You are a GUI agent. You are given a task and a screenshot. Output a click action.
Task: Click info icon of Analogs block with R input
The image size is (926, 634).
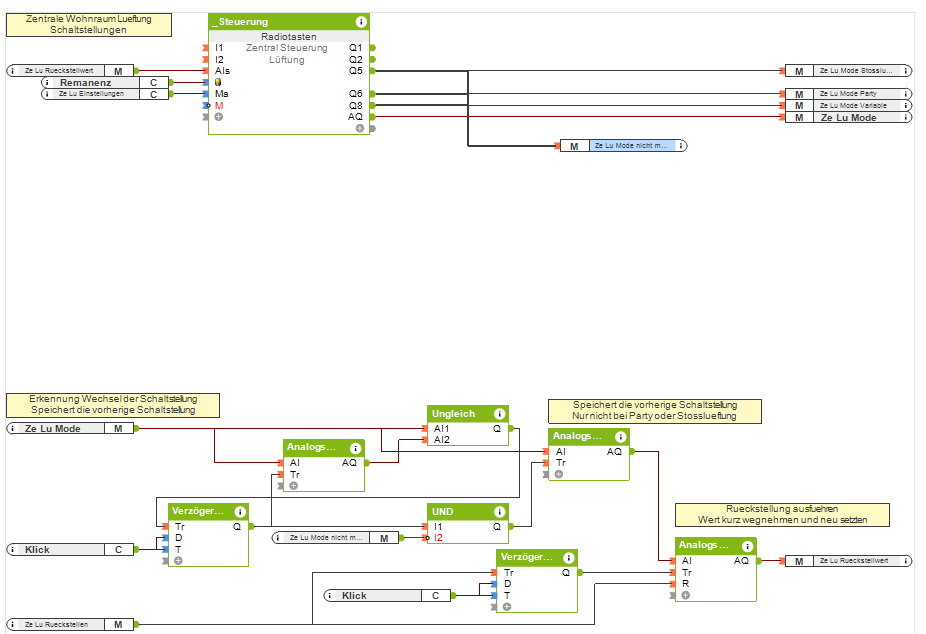747,546
